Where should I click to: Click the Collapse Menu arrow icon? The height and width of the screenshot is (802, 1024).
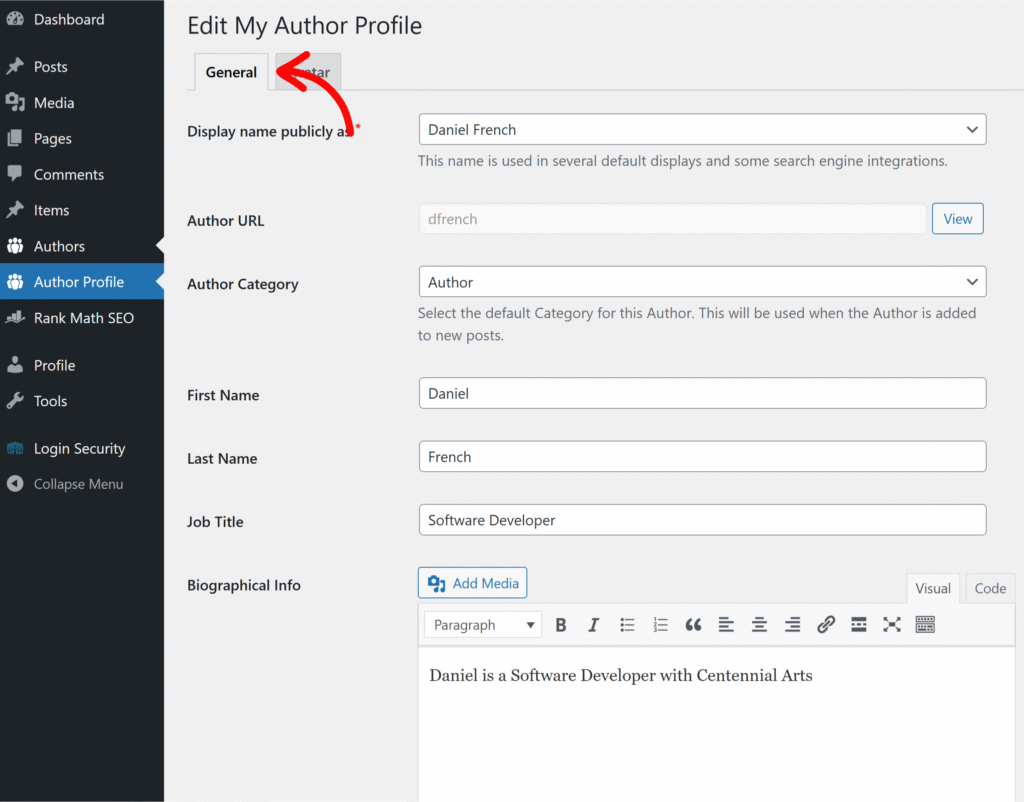tap(15, 484)
